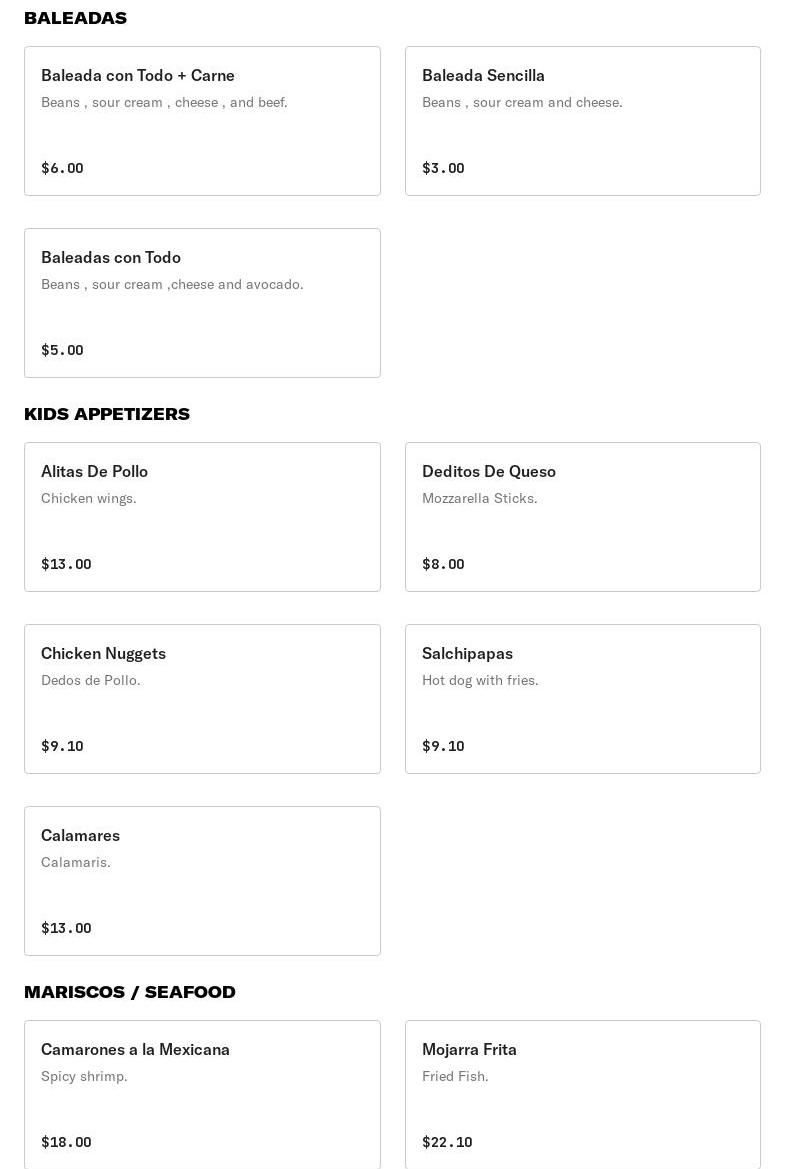This screenshot has height=1169, width=785.
Task: Open Camarones a la Mexicana item
Action: [x=202, y=1094]
